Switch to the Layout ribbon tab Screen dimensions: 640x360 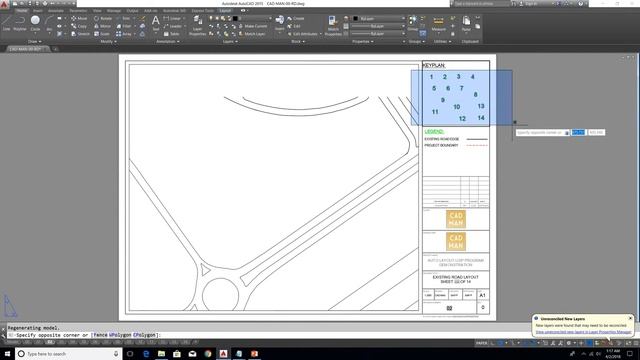coord(225,11)
